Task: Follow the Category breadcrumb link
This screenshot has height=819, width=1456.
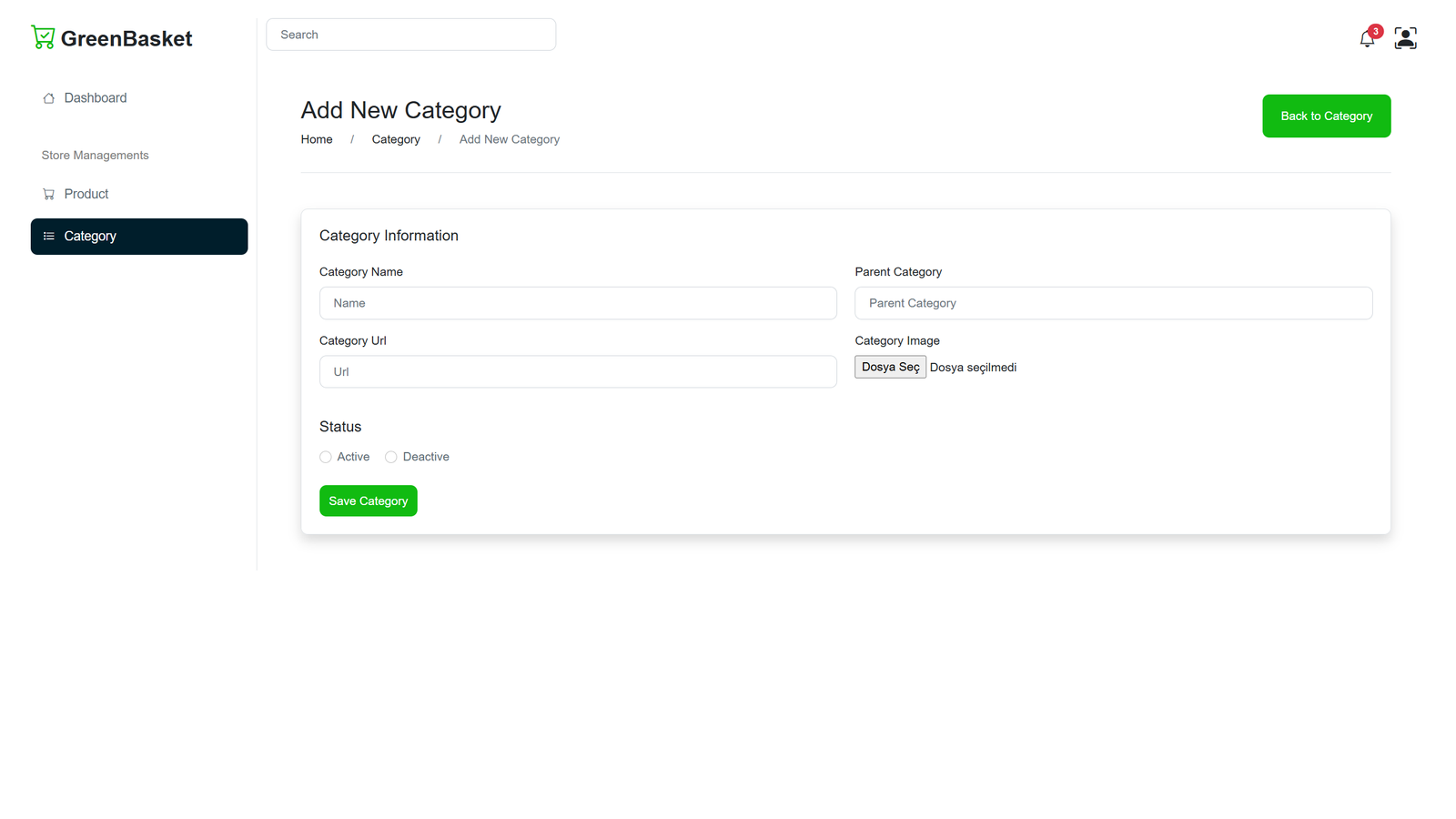Action: [396, 139]
